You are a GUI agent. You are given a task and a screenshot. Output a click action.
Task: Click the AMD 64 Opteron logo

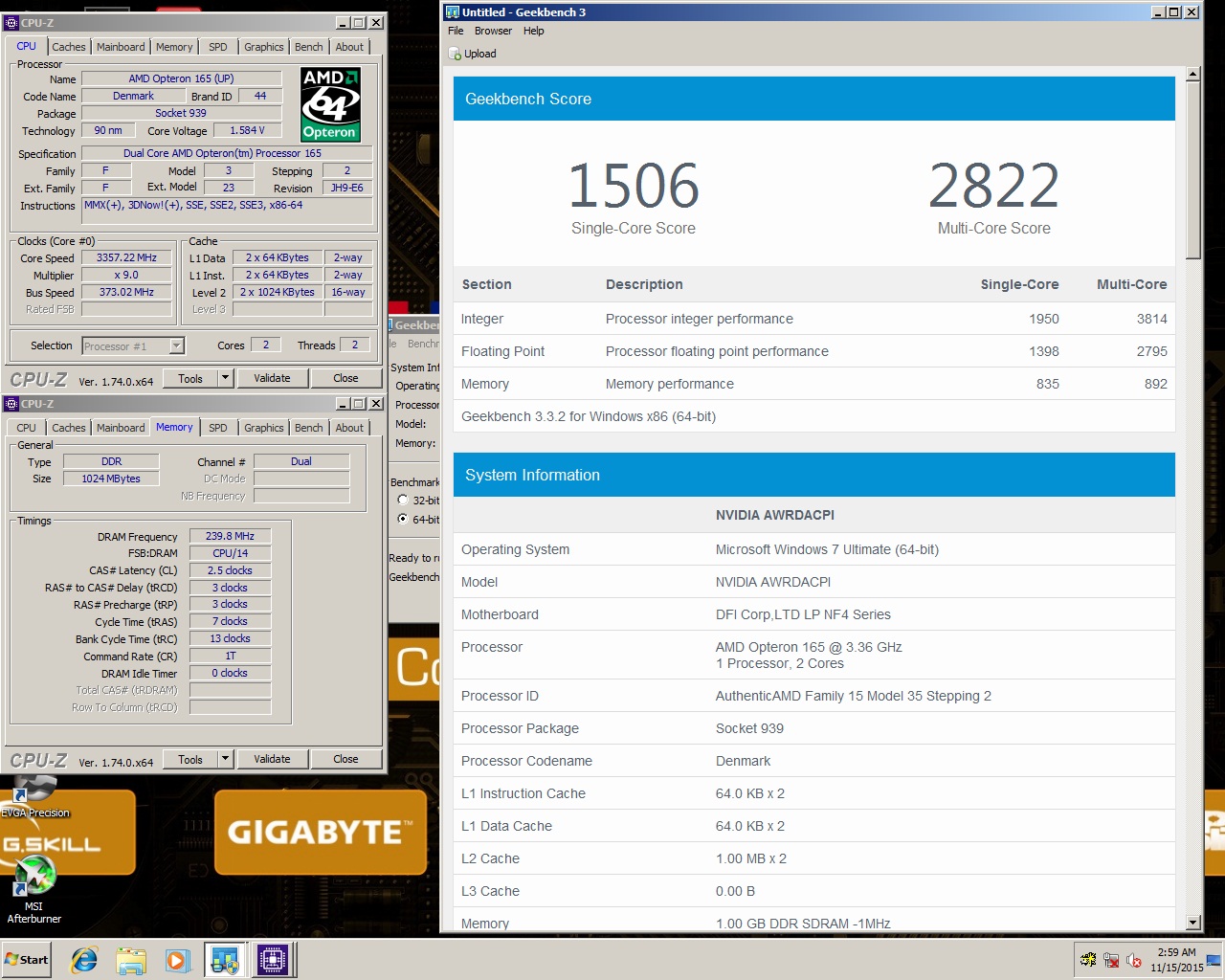330,104
